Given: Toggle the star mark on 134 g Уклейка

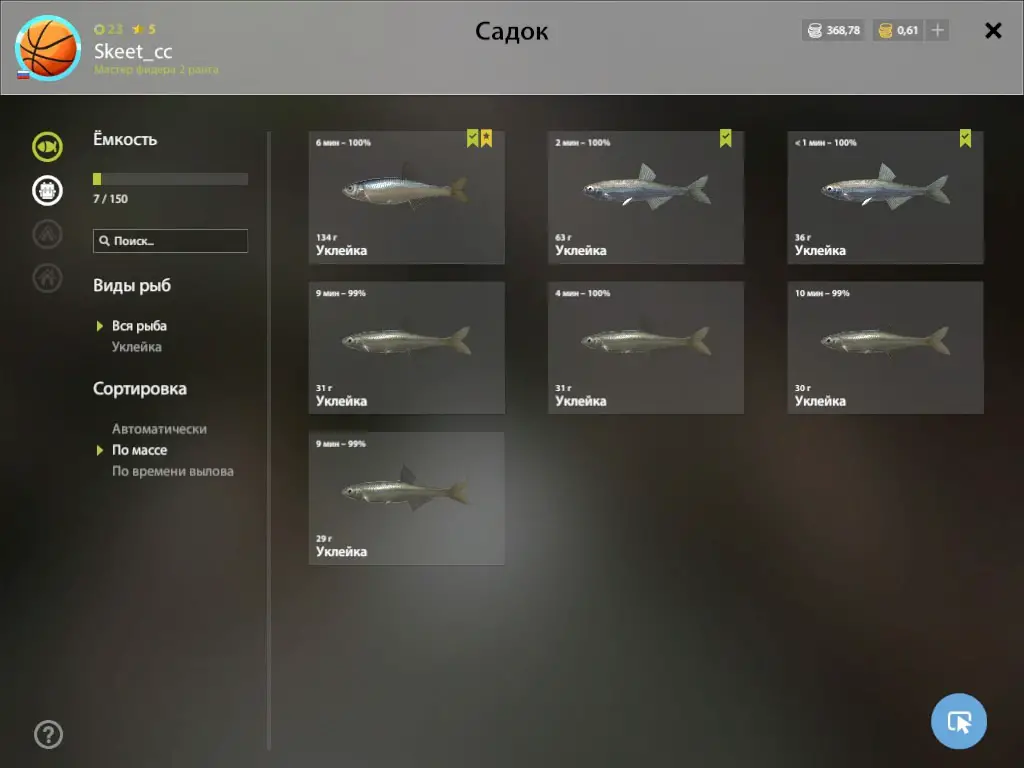Looking at the screenshot, I should click(x=487, y=138).
